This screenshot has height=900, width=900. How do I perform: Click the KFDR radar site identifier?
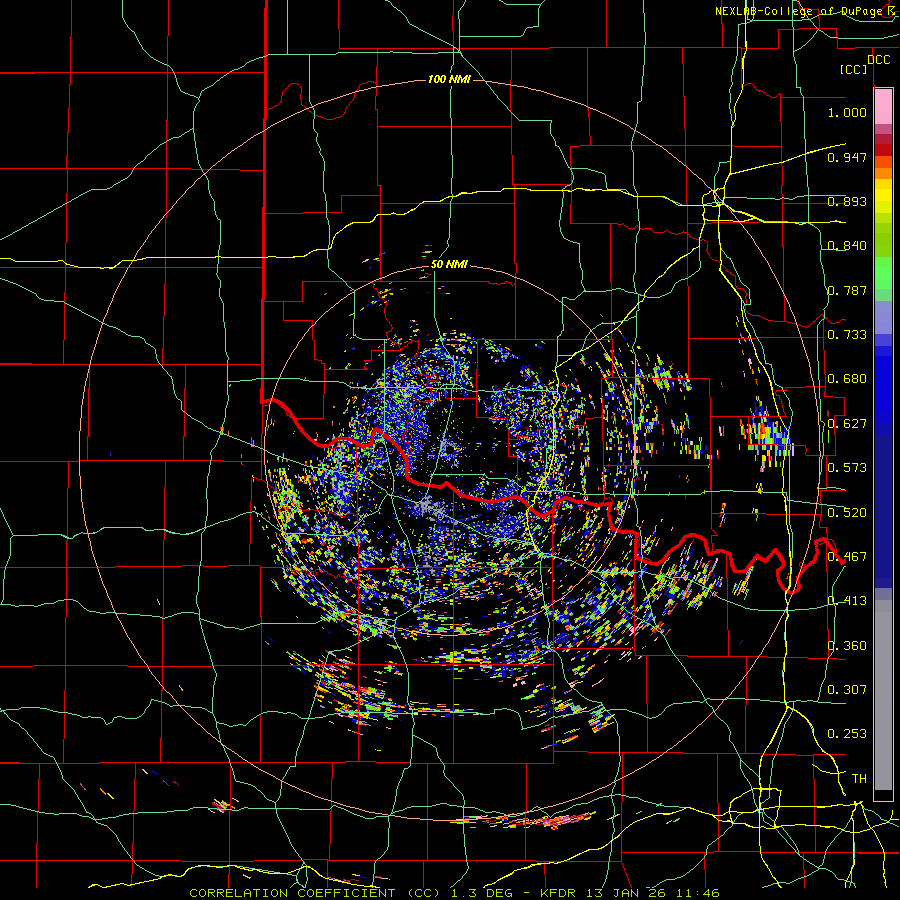tap(560, 893)
